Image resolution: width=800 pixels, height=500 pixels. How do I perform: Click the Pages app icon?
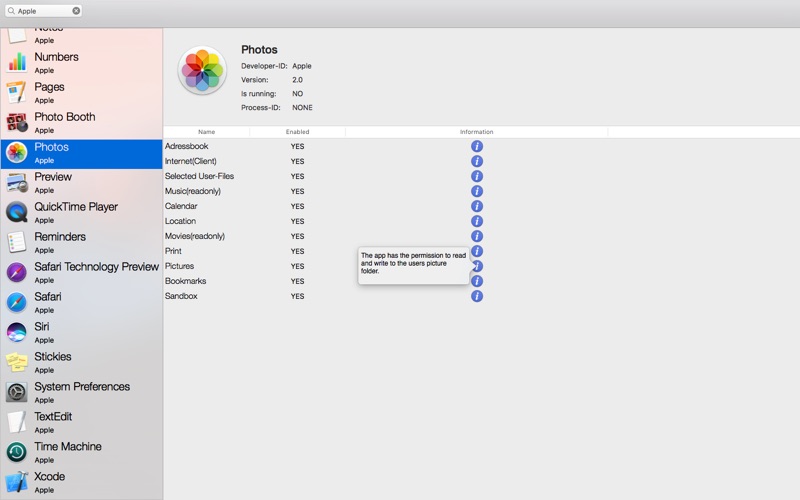(17, 92)
